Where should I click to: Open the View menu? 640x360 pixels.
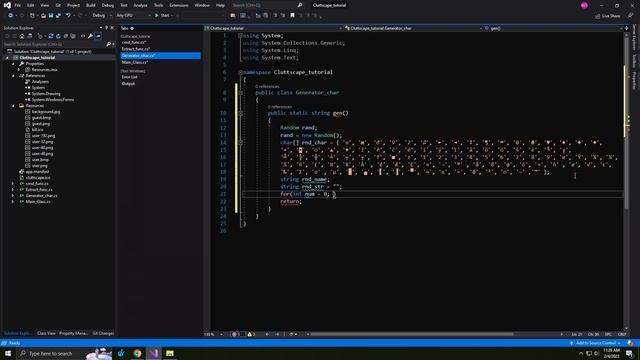click(x=44, y=5)
